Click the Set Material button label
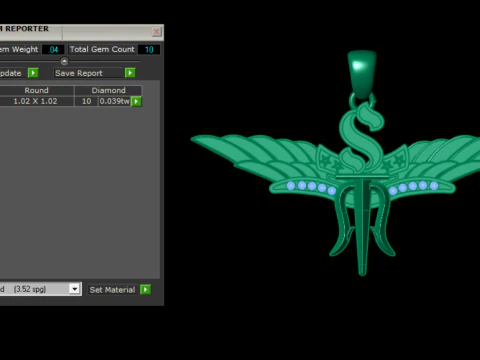This screenshot has height=360, width=480. (112, 290)
